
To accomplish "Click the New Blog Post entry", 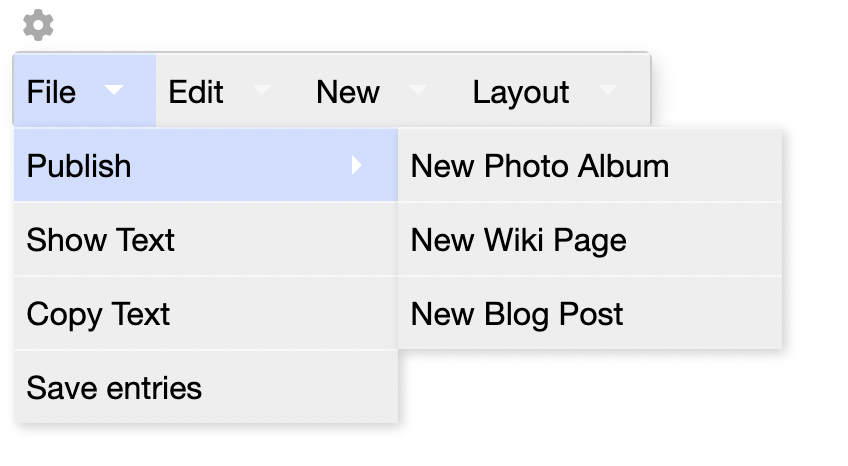I will coord(517,314).
